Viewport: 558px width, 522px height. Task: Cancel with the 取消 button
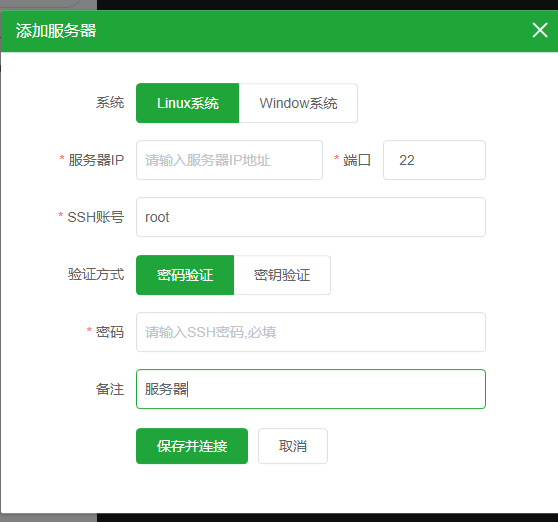(x=293, y=446)
